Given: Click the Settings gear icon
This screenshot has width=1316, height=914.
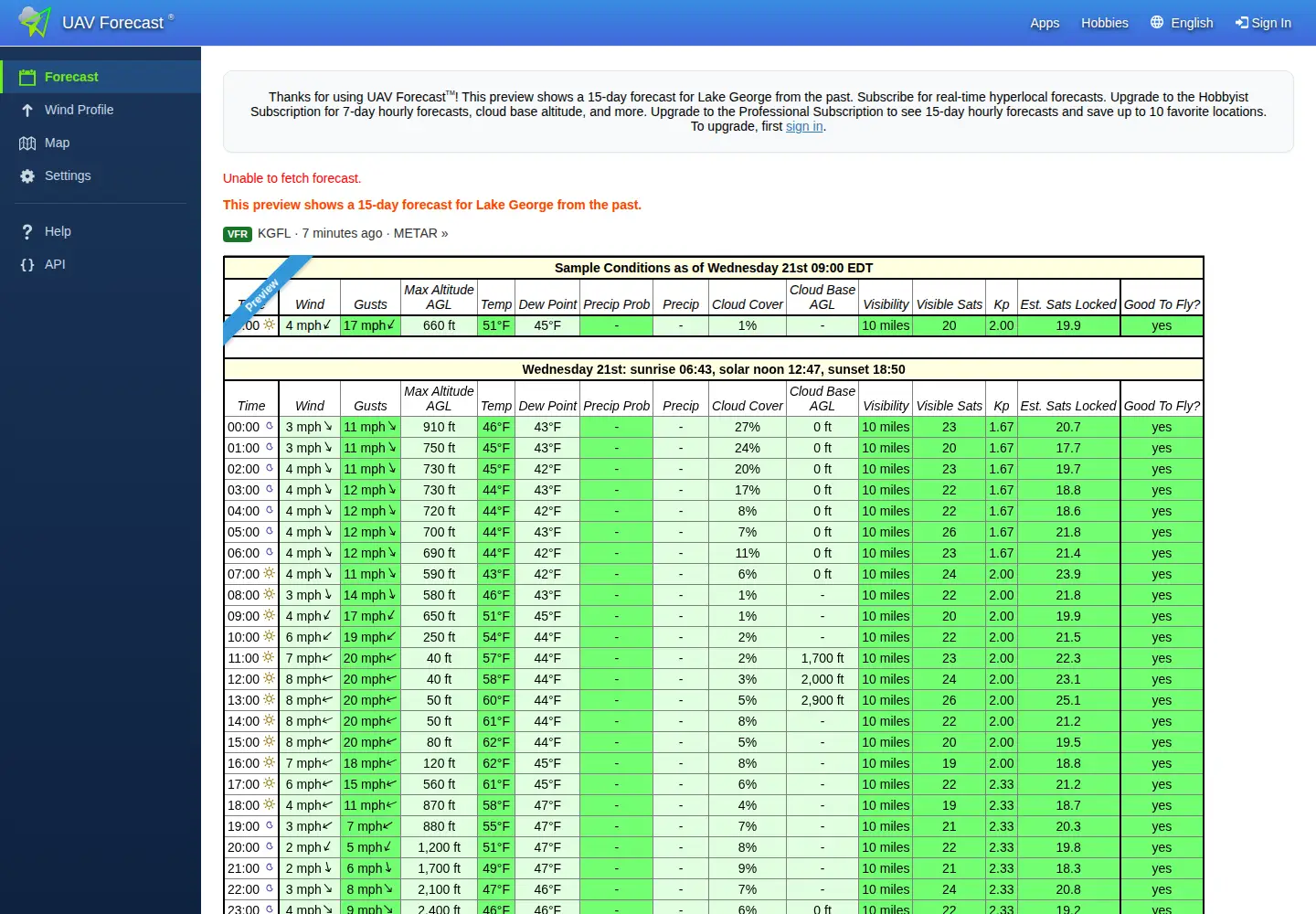Looking at the screenshot, I should pos(27,176).
